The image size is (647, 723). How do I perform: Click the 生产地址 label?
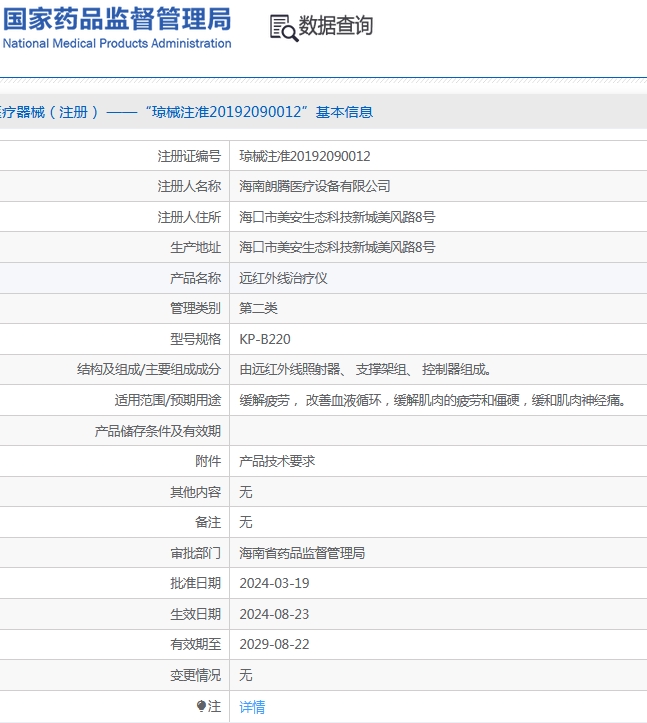(x=196, y=247)
